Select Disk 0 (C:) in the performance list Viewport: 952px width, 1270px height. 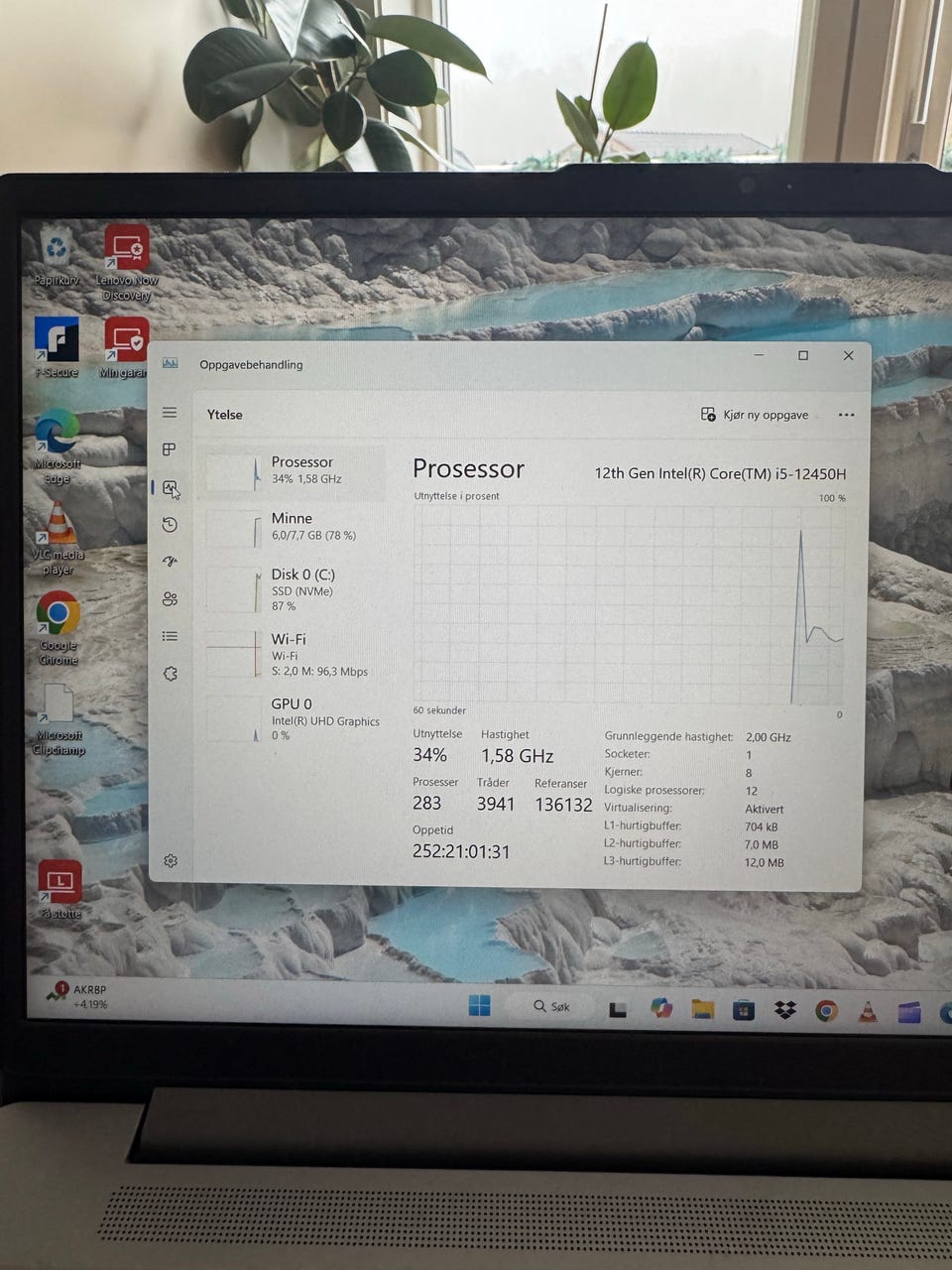click(x=294, y=589)
